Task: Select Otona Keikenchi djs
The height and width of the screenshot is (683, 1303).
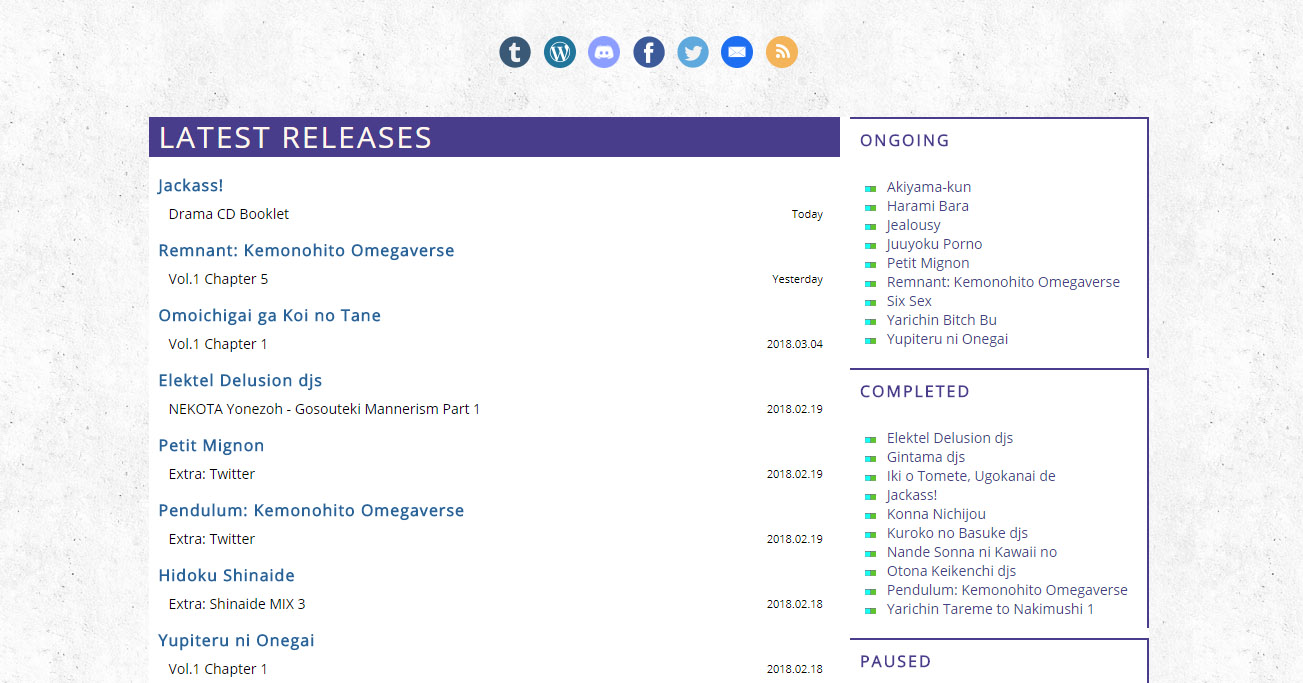Action: pyautogui.click(x=951, y=571)
